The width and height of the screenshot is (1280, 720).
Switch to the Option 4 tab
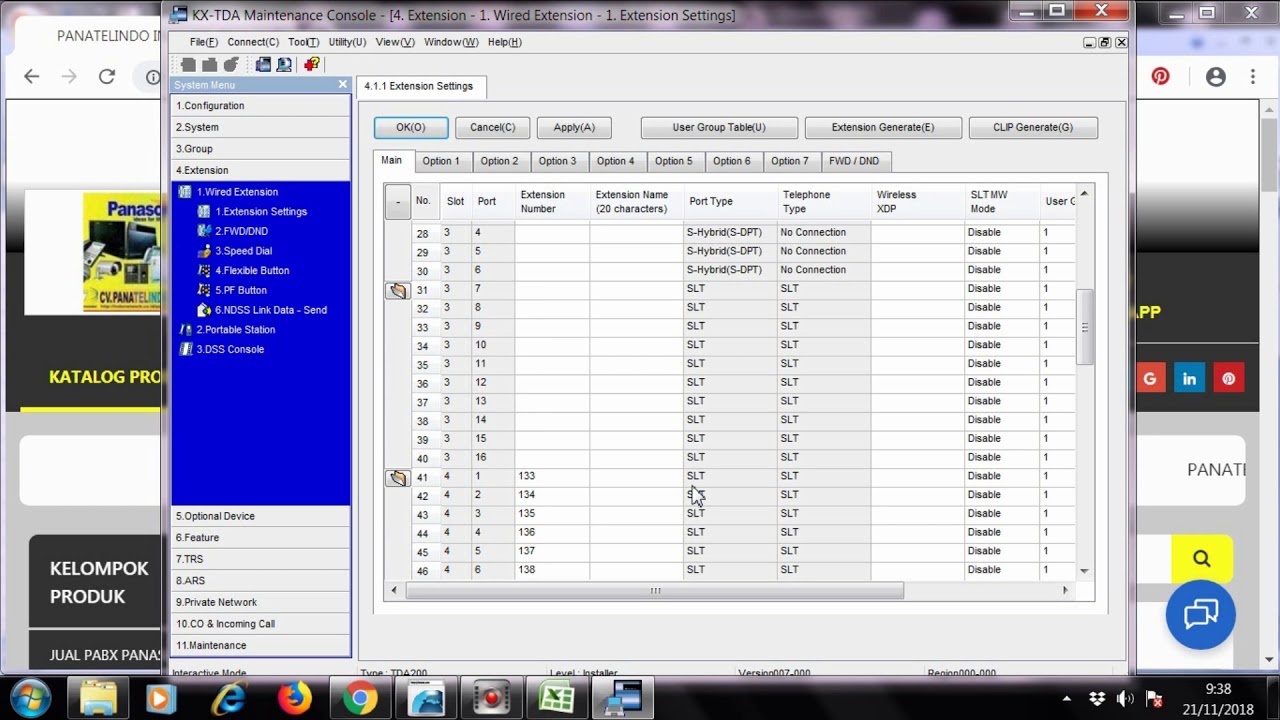coord(615,161)
